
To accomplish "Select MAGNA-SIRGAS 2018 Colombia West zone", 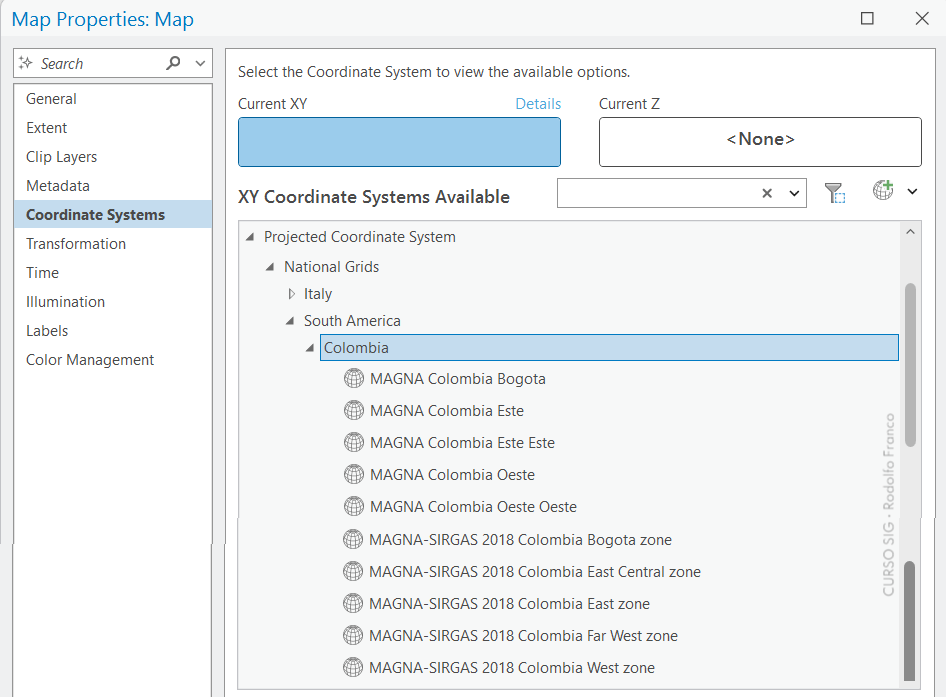I will point(511,668).
